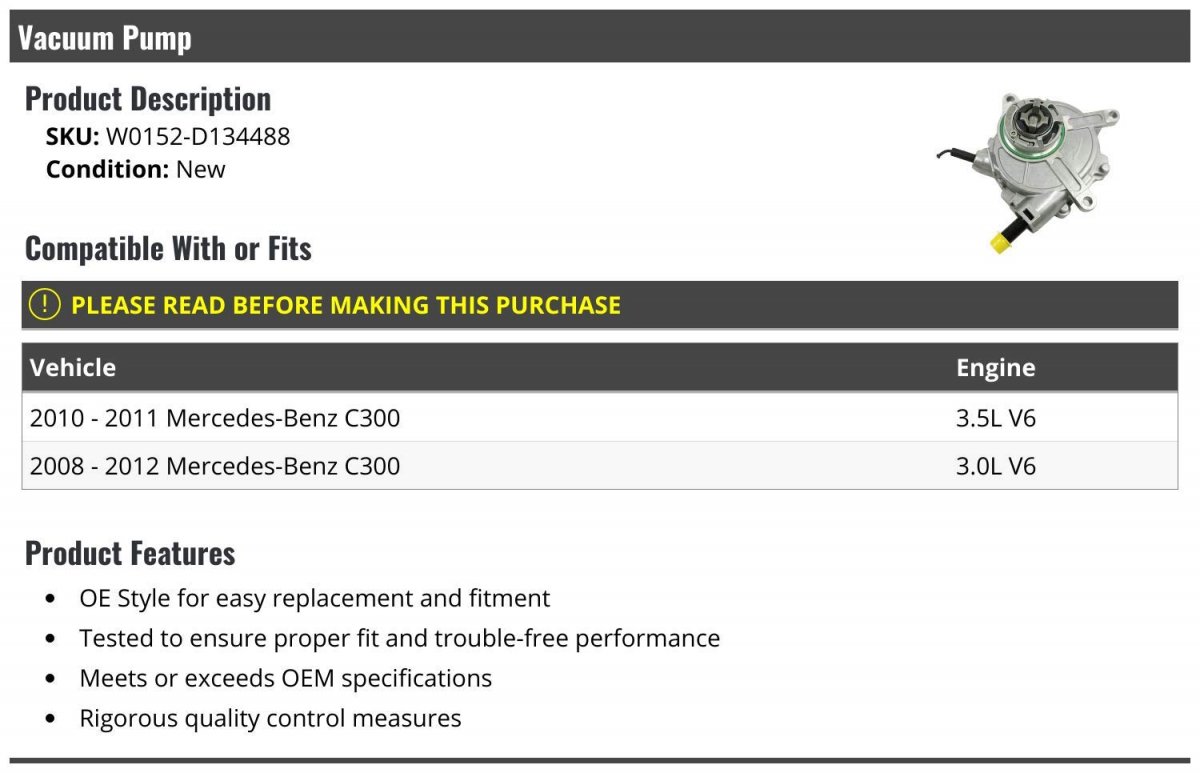Click the Condition: New line

point(136,169)
